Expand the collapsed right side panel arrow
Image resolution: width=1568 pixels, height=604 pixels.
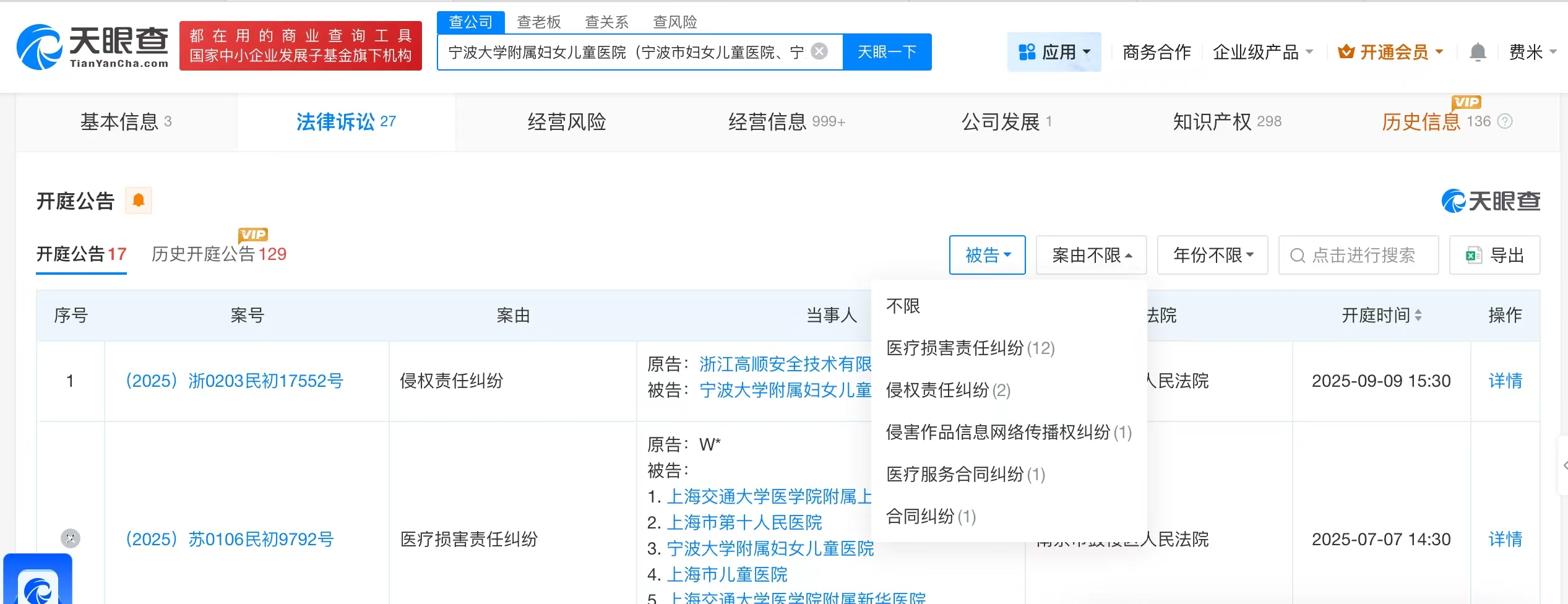(1563, 465)
